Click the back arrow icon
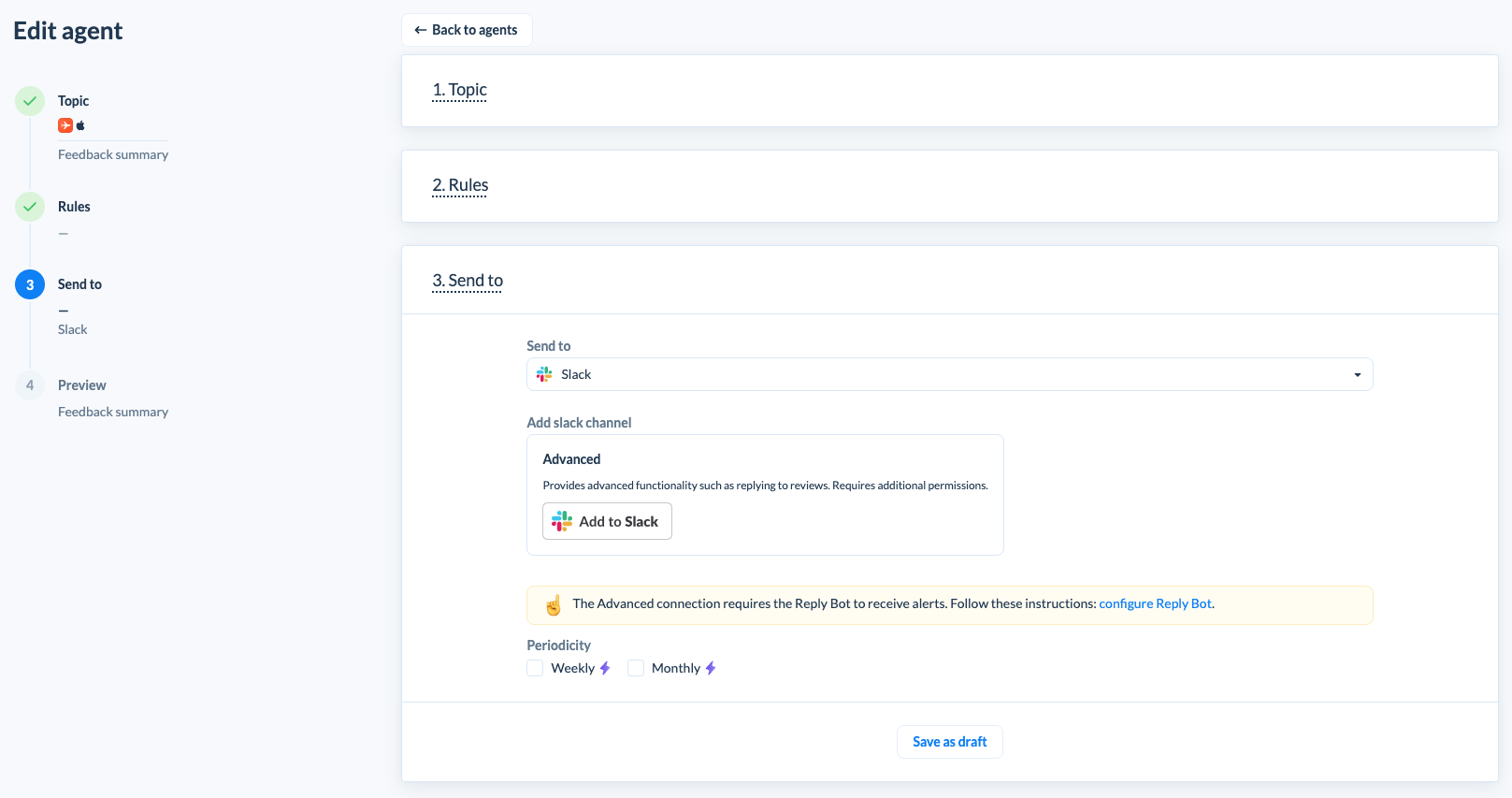The width and height of the screenshot is (1512, 798). [x=421, y=30]
